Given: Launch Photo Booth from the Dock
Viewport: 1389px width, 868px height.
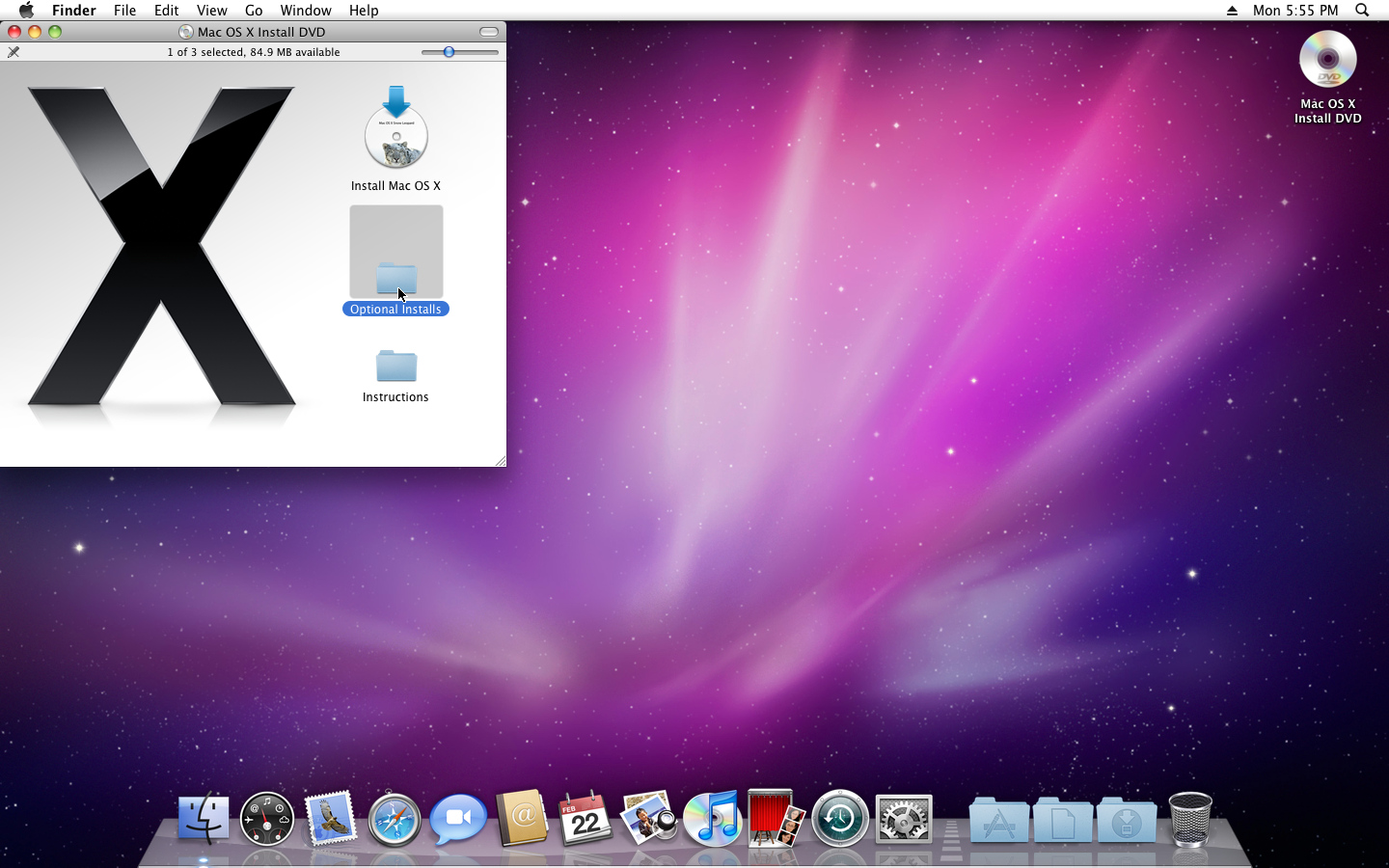Looking at the screenshot, I should [776, 820].
